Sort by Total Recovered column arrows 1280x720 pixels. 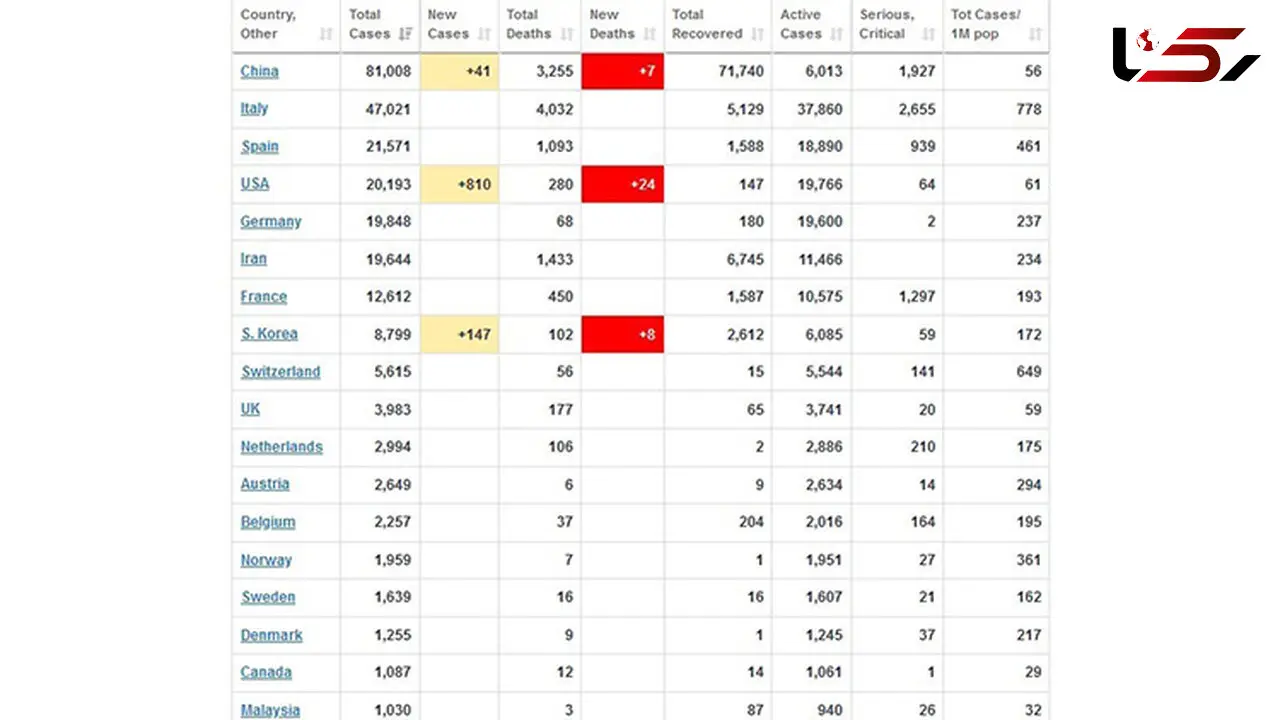[757, 34]
